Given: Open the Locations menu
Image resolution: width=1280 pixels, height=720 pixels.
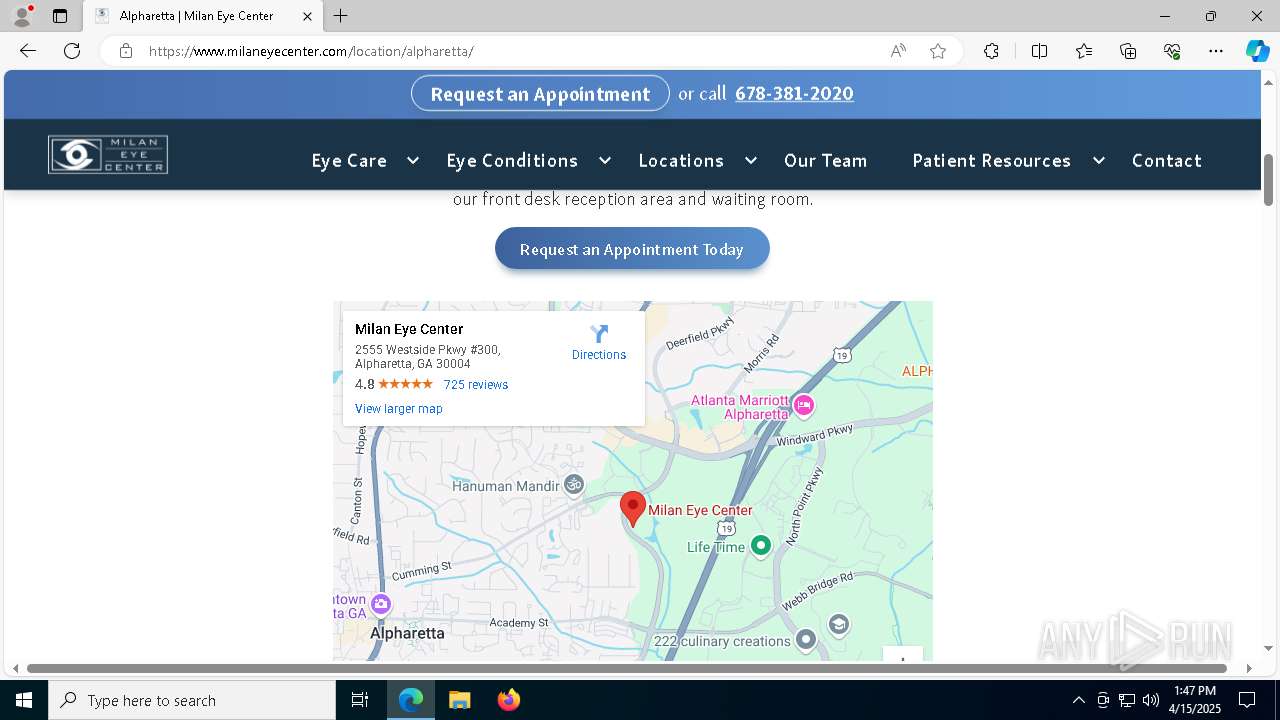Looking at the screenshot, I should [681, 160].
